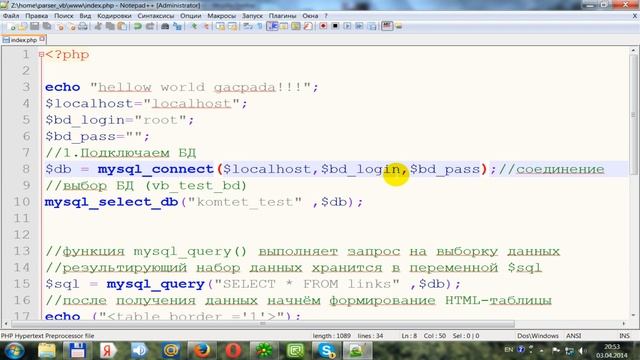
Task: Open the Вид menu
Action: click(x=85, y=16)
